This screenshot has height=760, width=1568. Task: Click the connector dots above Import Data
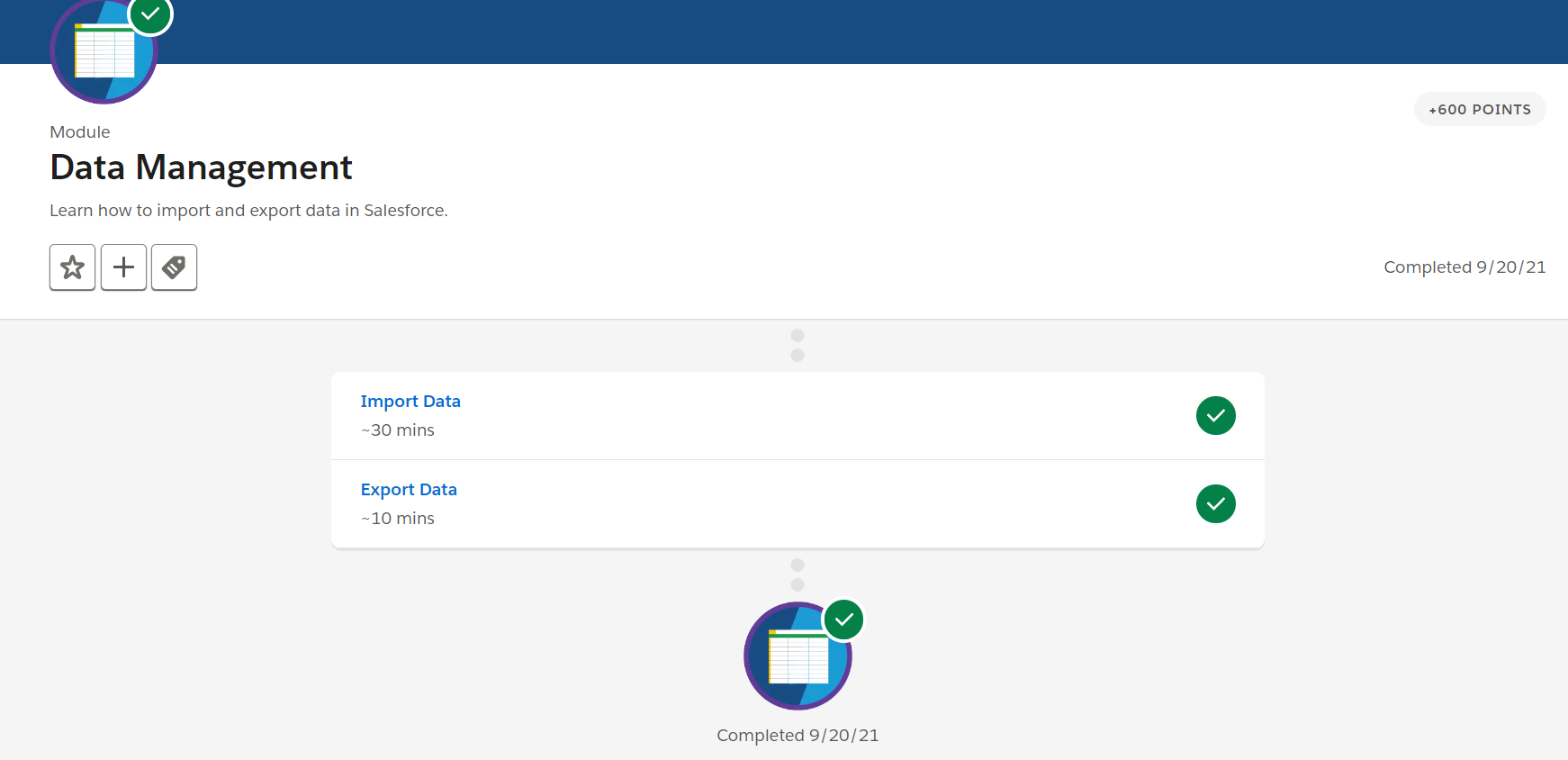(798, 345)
